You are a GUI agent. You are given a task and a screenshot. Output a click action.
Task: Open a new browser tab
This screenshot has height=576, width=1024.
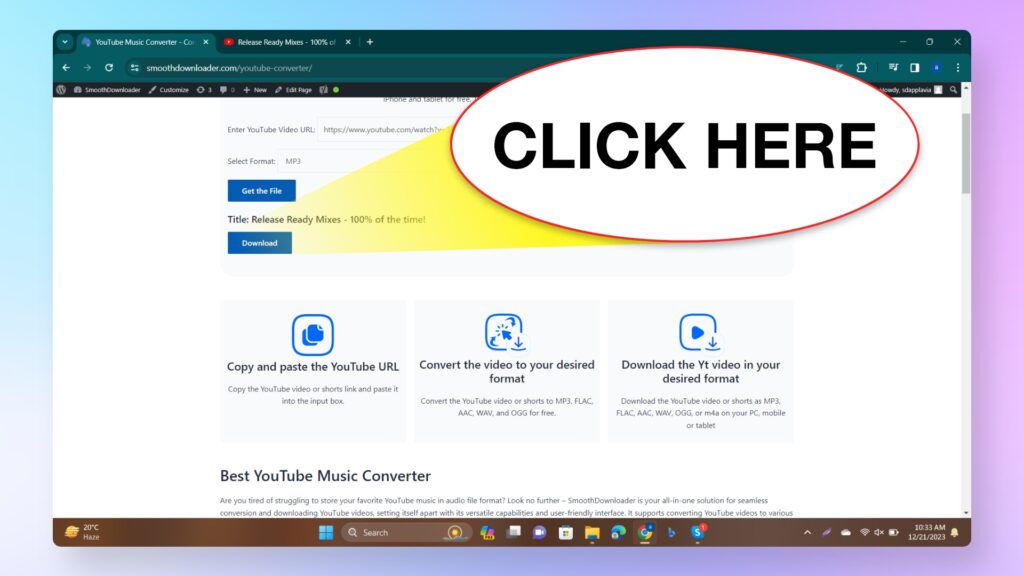pyautogui.click(x=370, y=42)
